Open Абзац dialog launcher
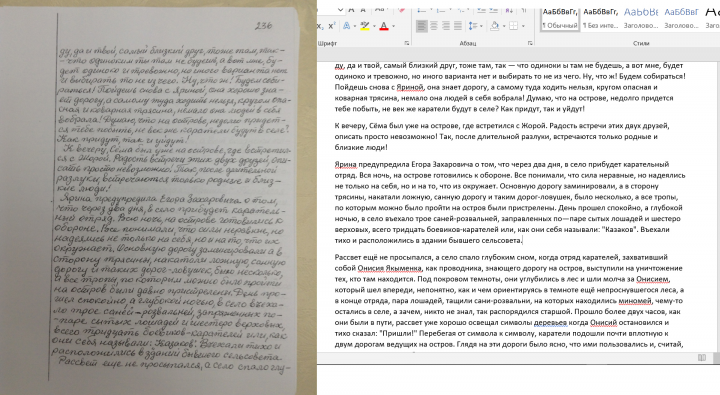 pyautogui.click(x=530, y=43)
